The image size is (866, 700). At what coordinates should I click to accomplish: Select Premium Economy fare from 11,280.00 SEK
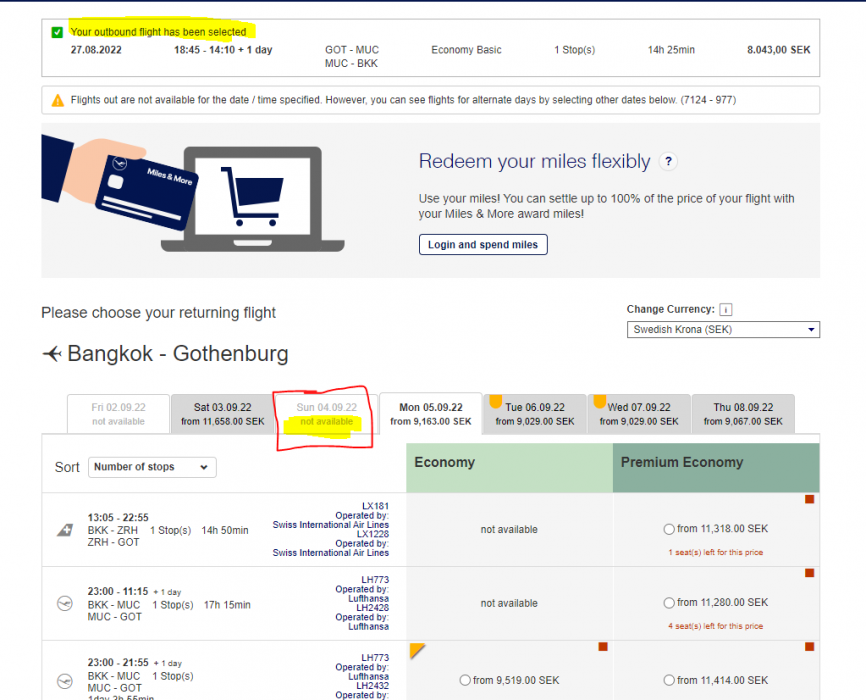coord(669,603)
